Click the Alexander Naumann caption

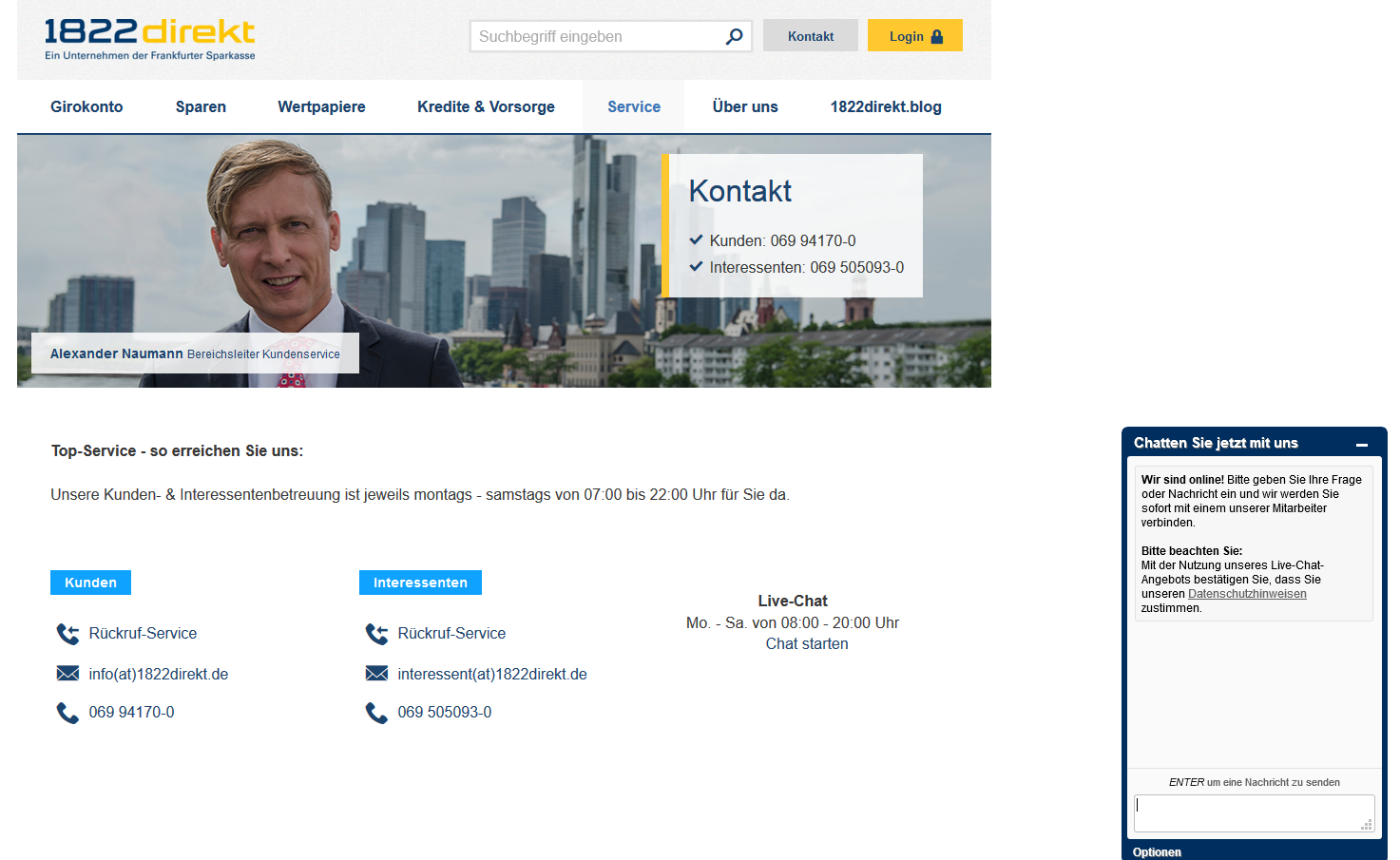(195, 354)
